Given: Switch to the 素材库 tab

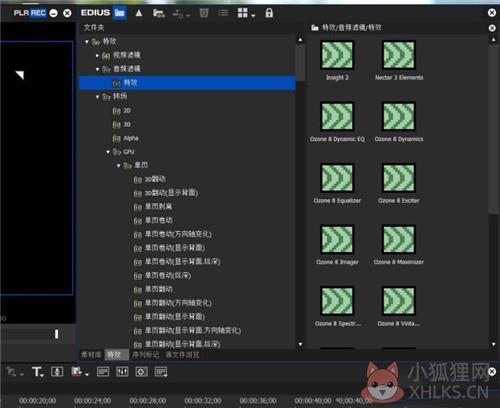Looking at the screenshot, I should 91,355.
